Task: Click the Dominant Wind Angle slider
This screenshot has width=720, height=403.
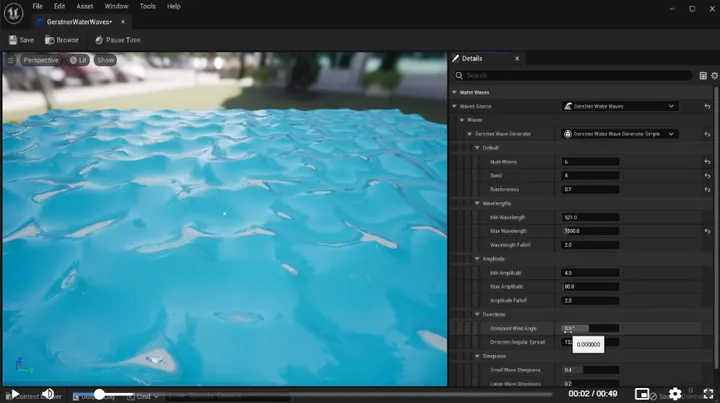Action: tap(590, 328)
